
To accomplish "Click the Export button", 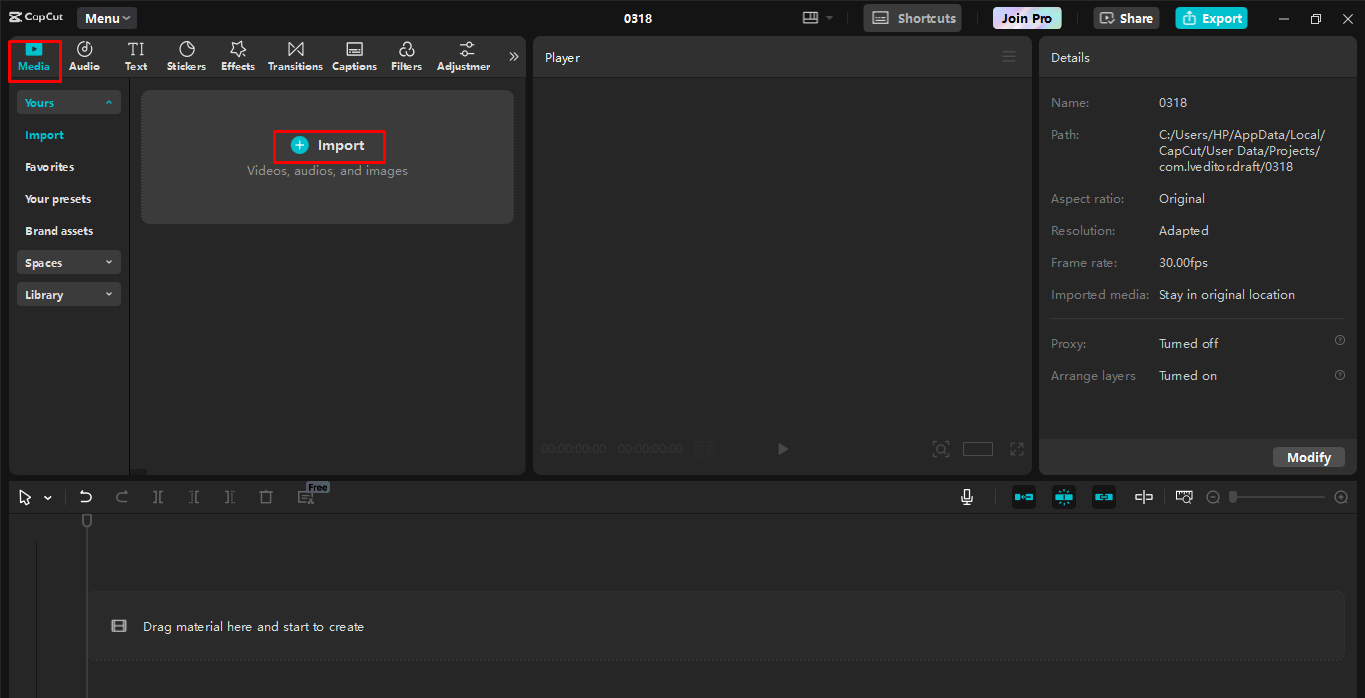I will click(x=1212, y=18).
